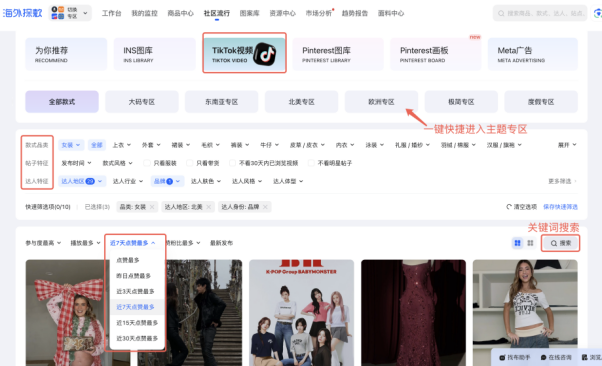Expand the 裙装 category dropdown
This screenshot has width=602, height=366.
pos(180,145)
